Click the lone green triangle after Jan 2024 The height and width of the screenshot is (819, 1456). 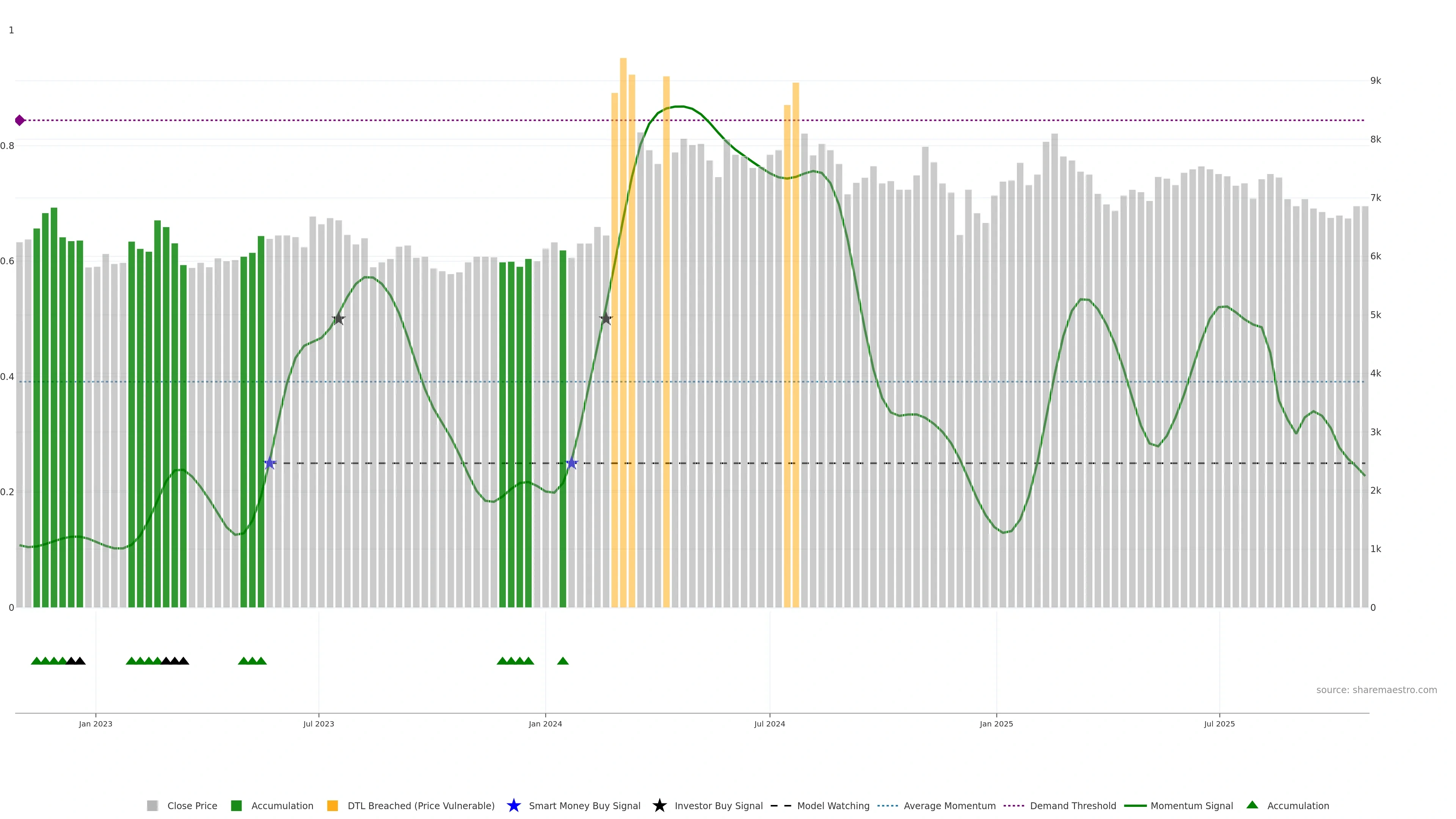562,661
